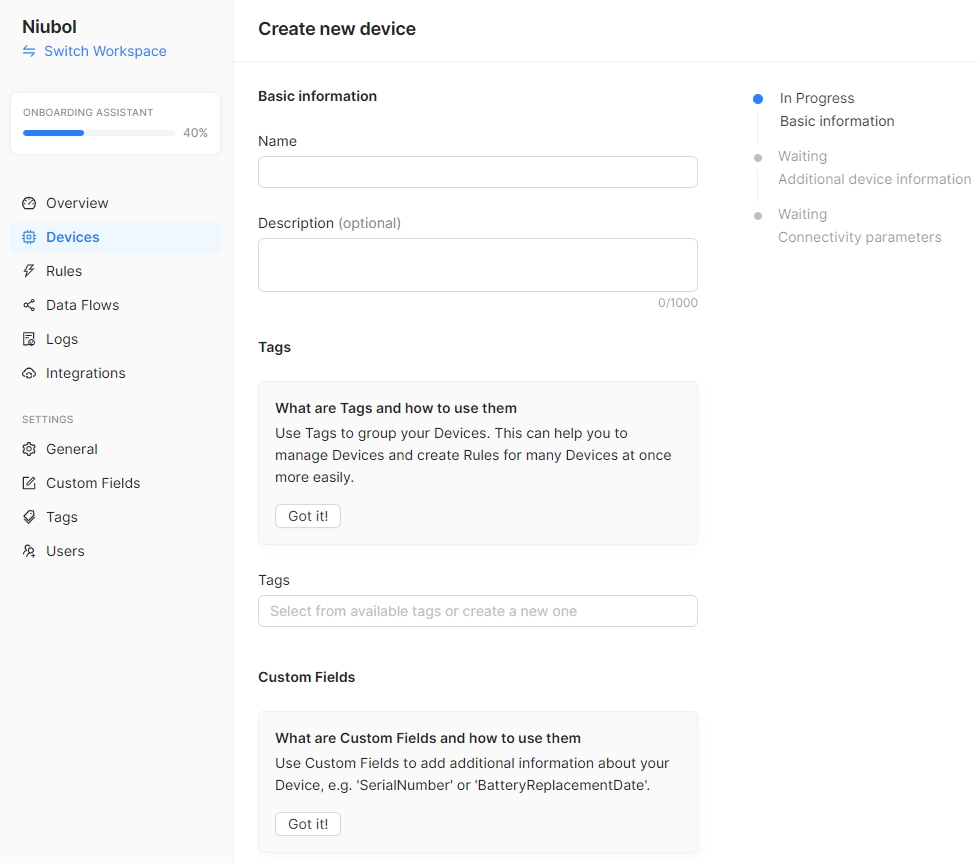Click the General settings gear icon
The width and height of the screenshot is (977, 863).
tap(29, 449)
